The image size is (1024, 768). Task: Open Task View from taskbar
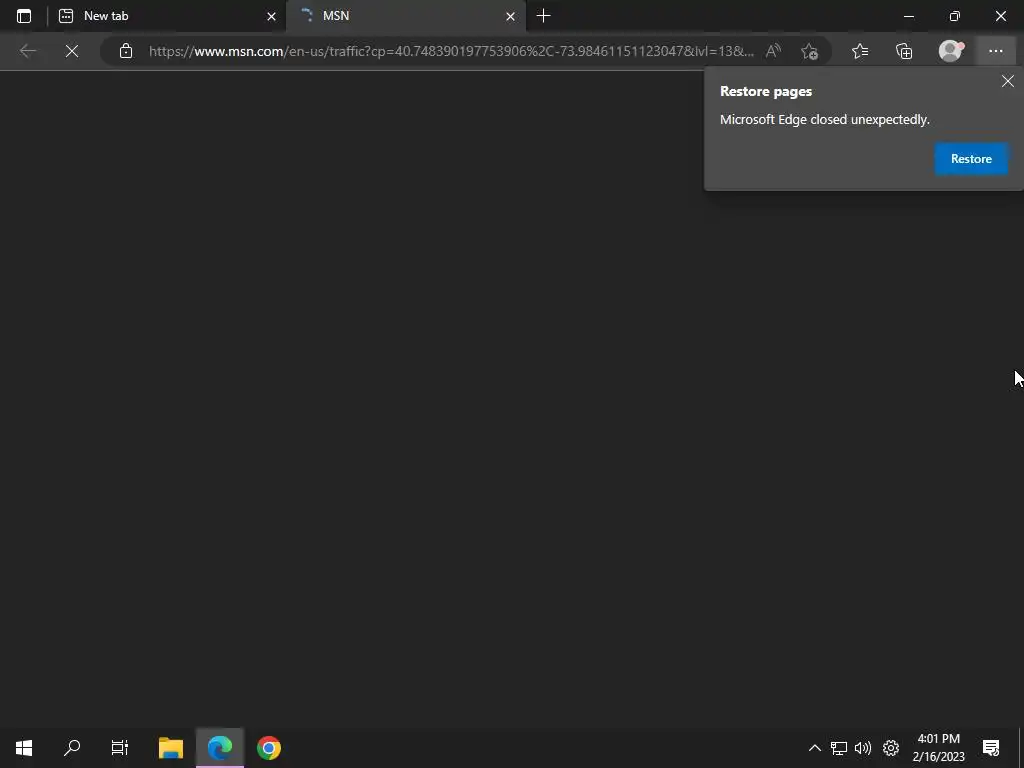(120, 748)
